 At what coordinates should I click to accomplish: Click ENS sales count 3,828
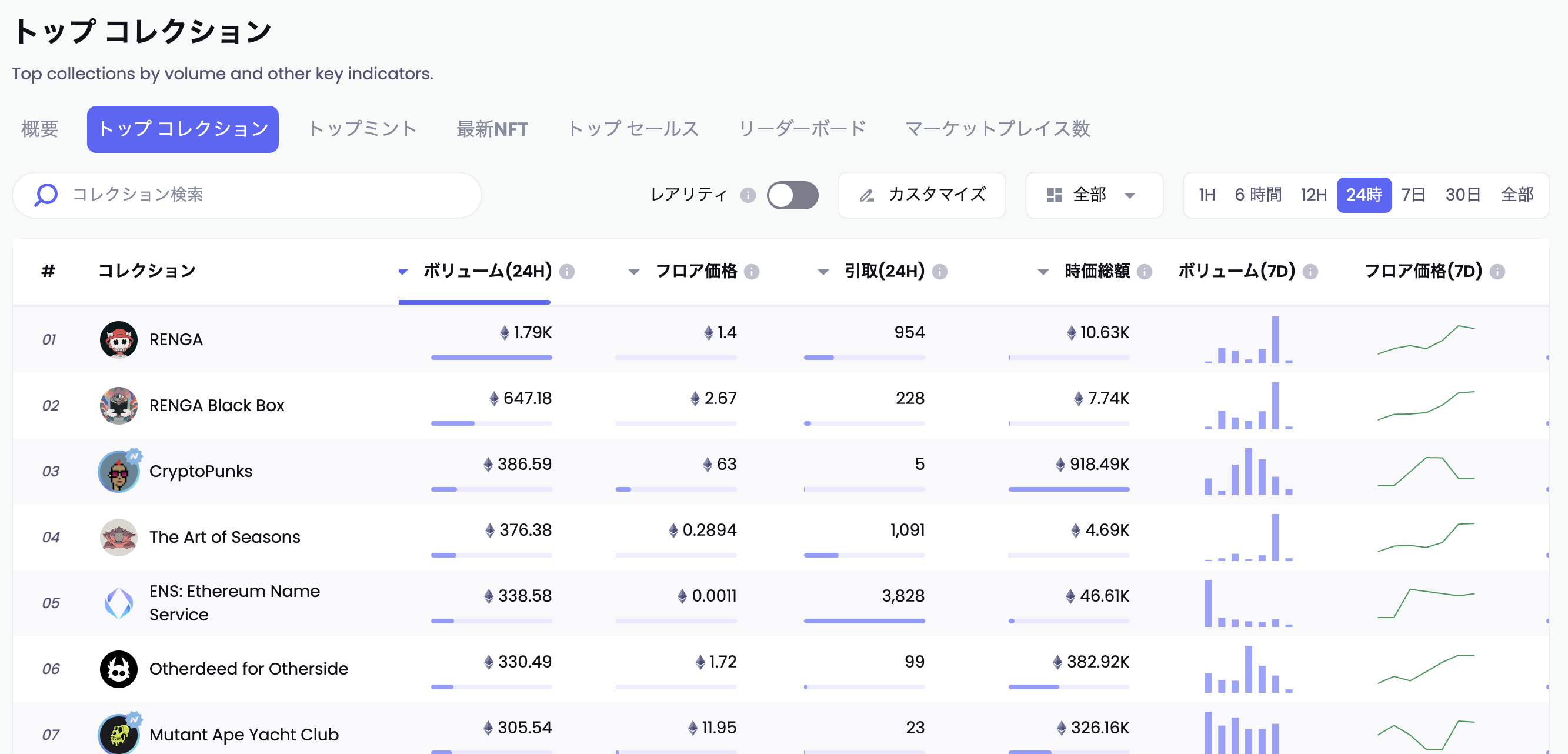(x=903, y=596)
